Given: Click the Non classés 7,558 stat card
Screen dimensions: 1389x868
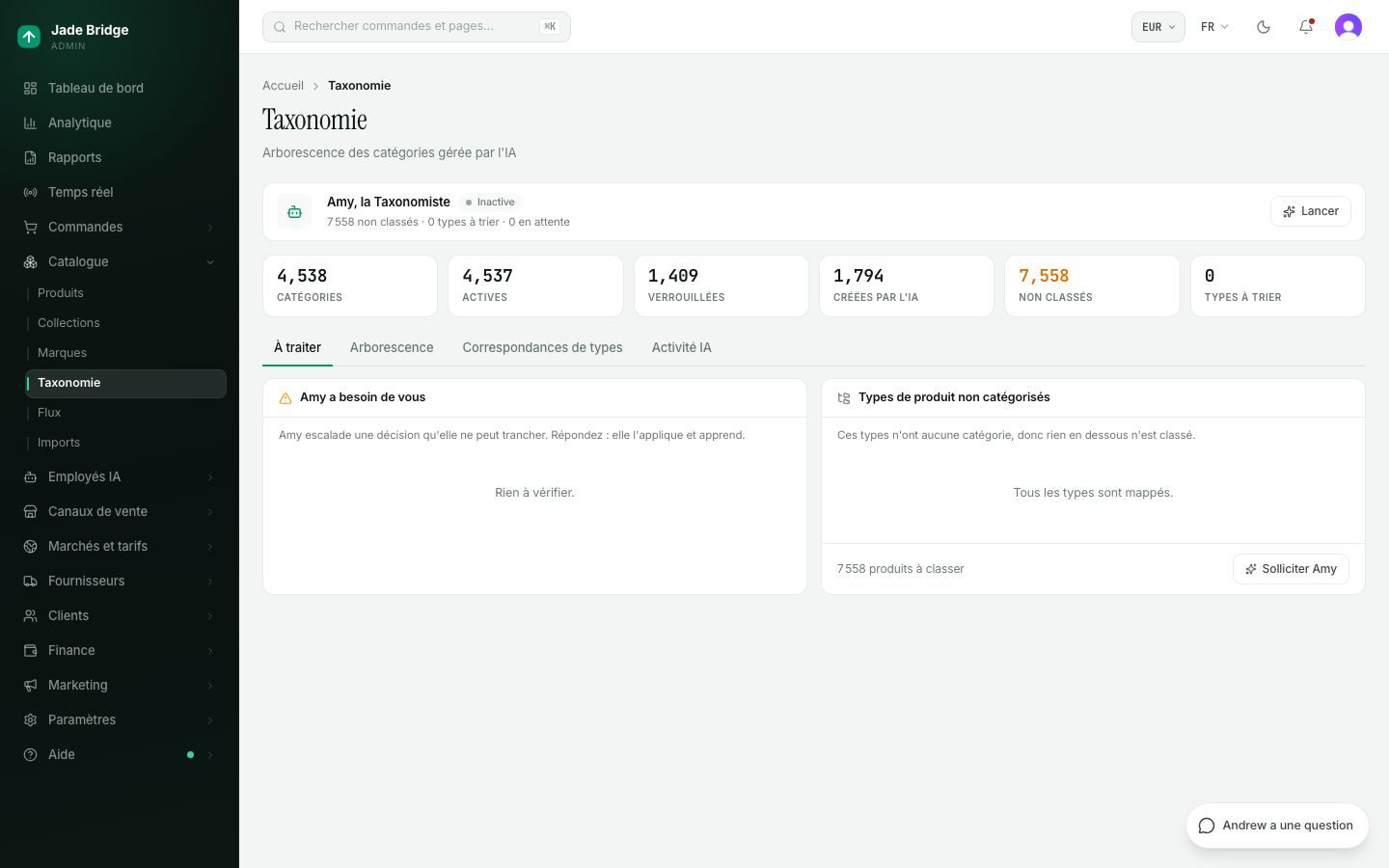Looking at the screenshot, I should coord(1092,285).
